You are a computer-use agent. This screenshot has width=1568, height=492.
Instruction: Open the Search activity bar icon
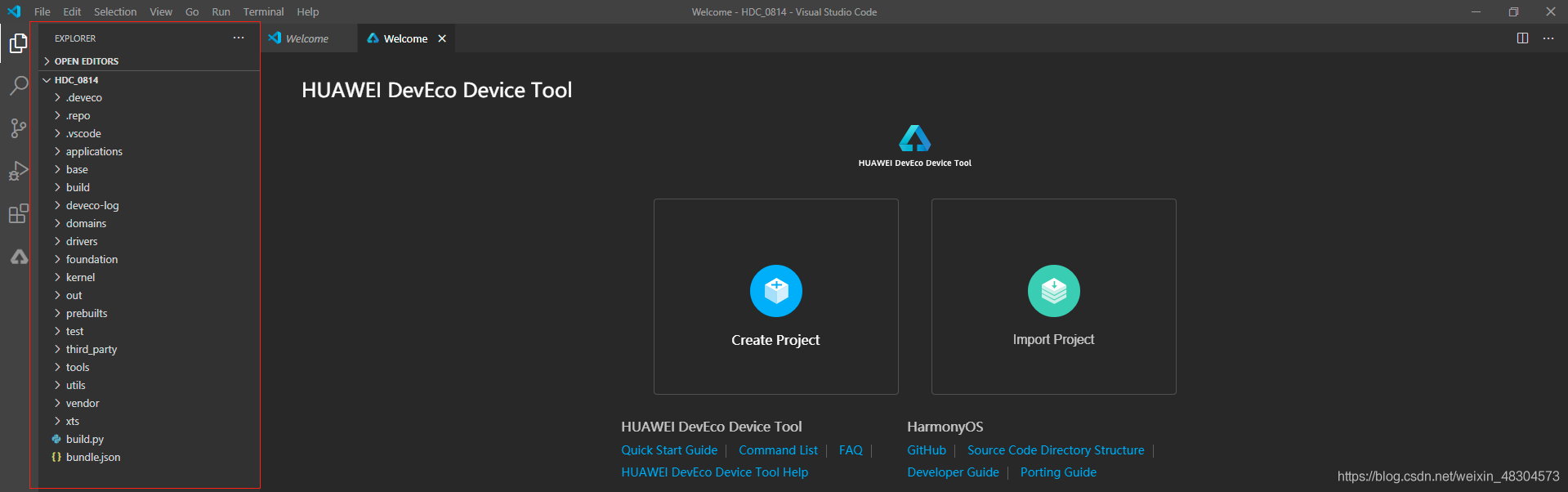[x=18, y=85]
